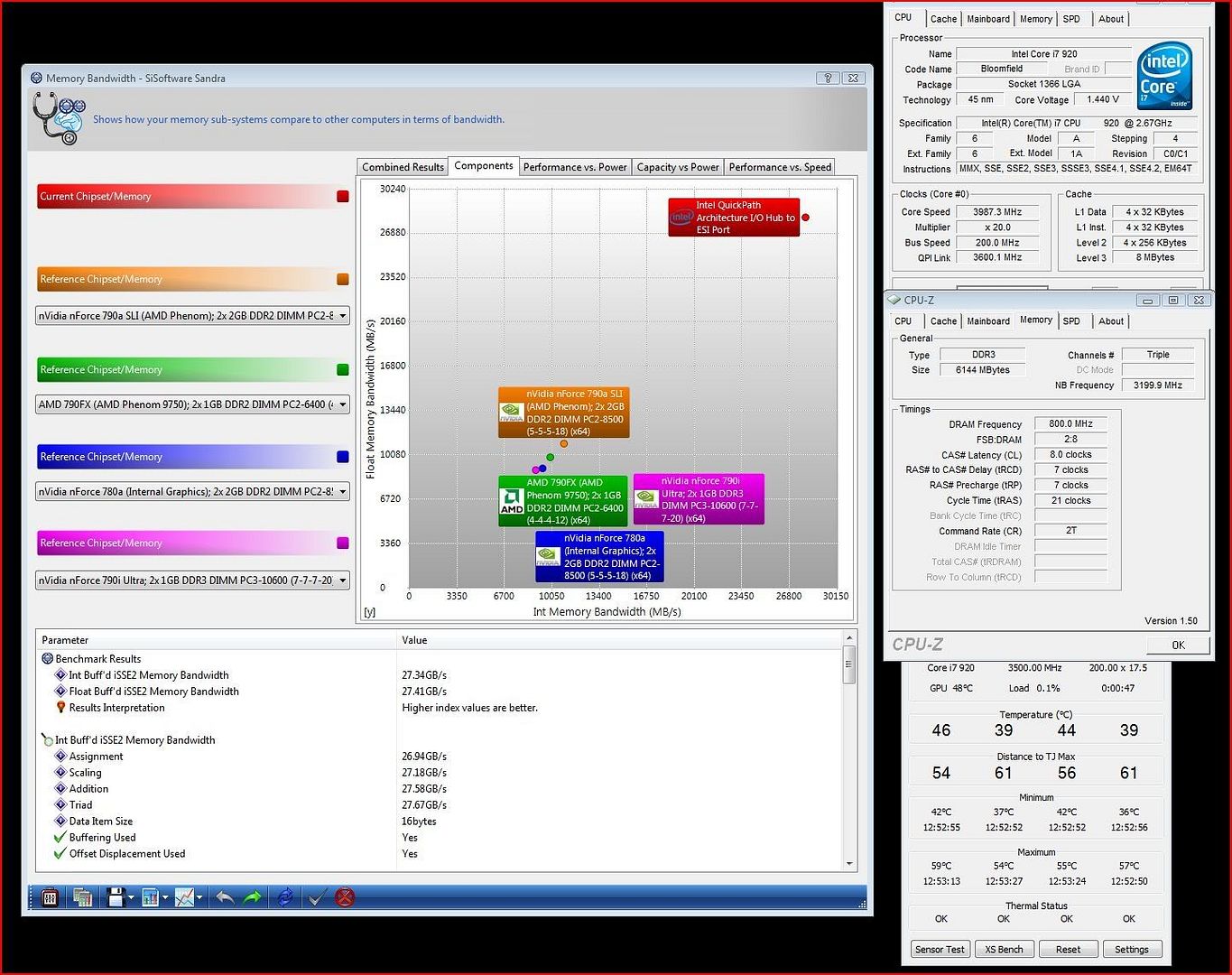The height and width of the screenshot is (975, 1232).
Task: Open the line graph icon dropdown arrow
Action: (x=199, y=897)
